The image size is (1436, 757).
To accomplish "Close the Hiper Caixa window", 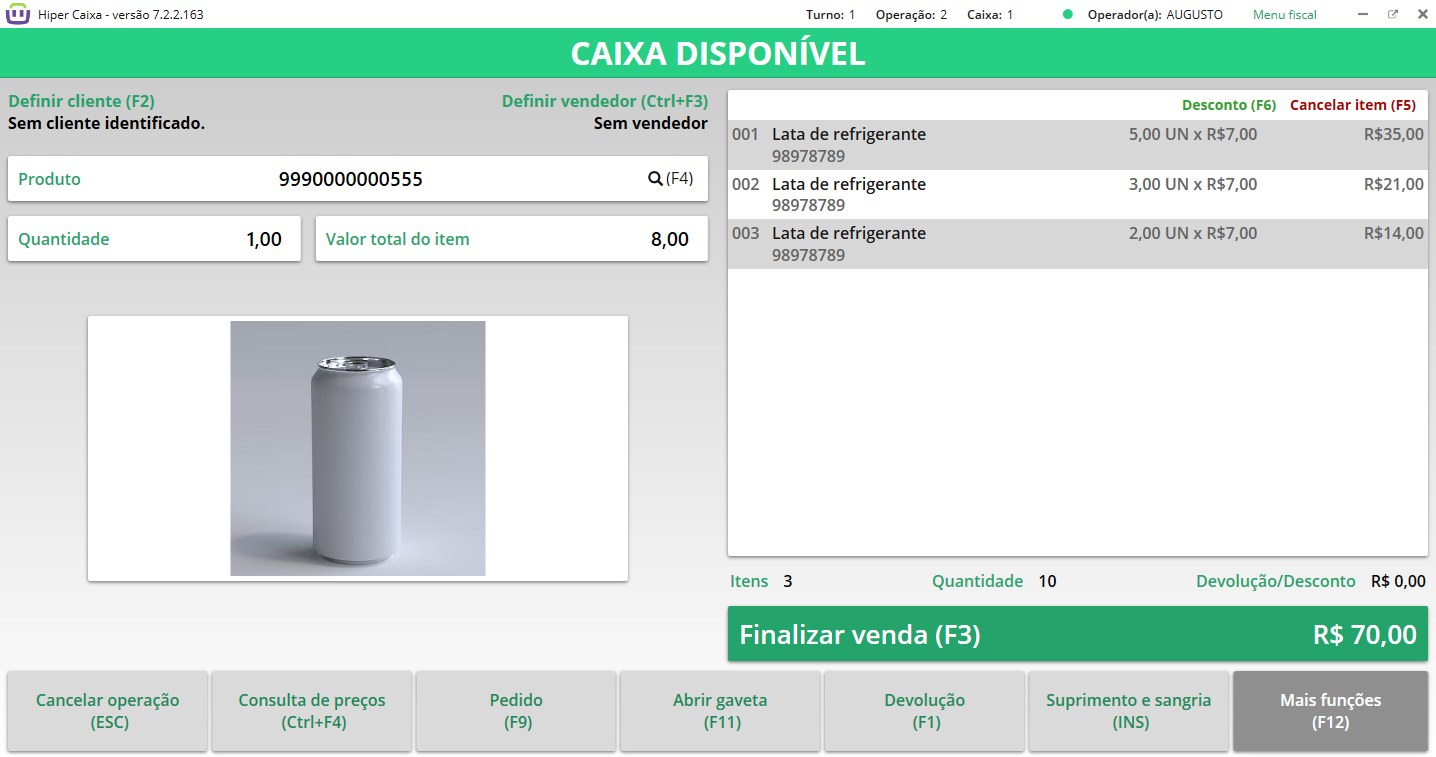I will pos(1422,14).
